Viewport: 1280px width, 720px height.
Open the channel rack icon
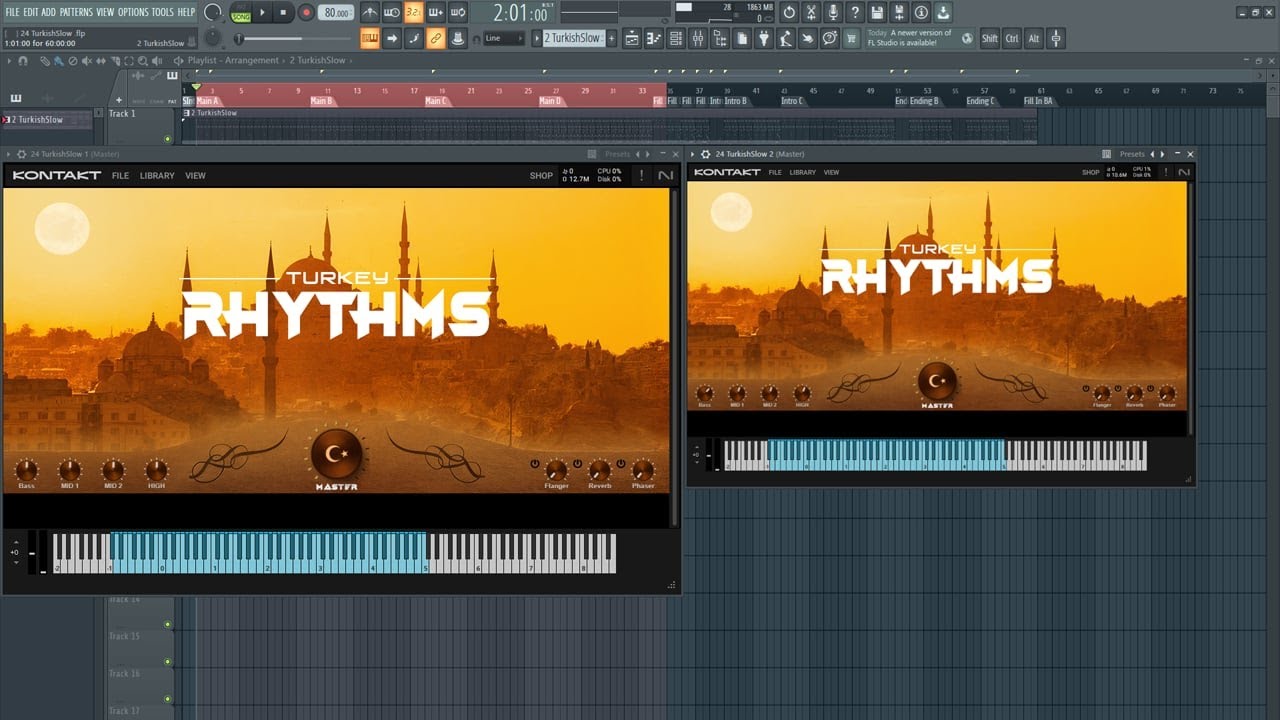[x=676, y=38]
